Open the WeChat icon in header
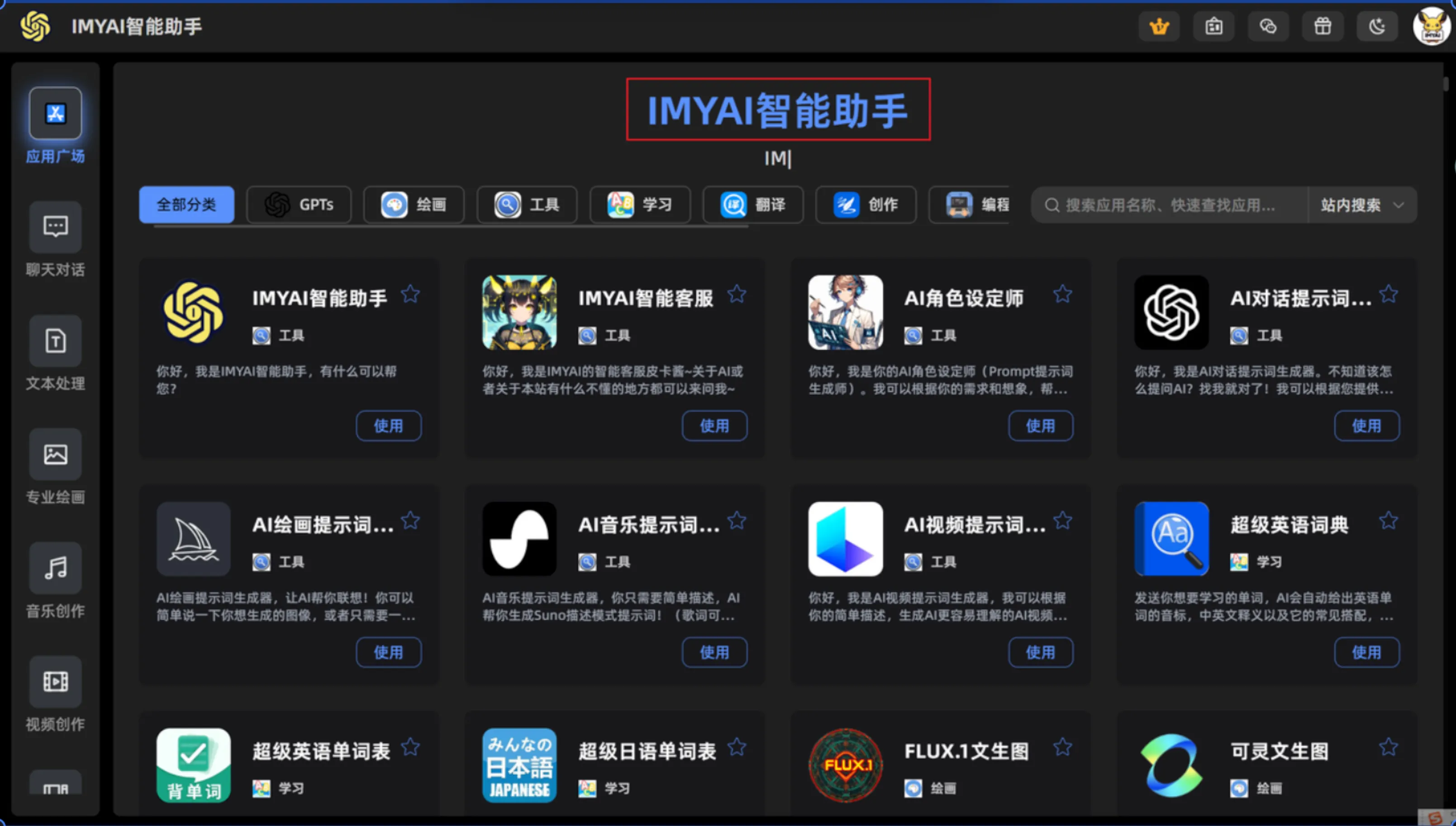 tap(1268, 26)
